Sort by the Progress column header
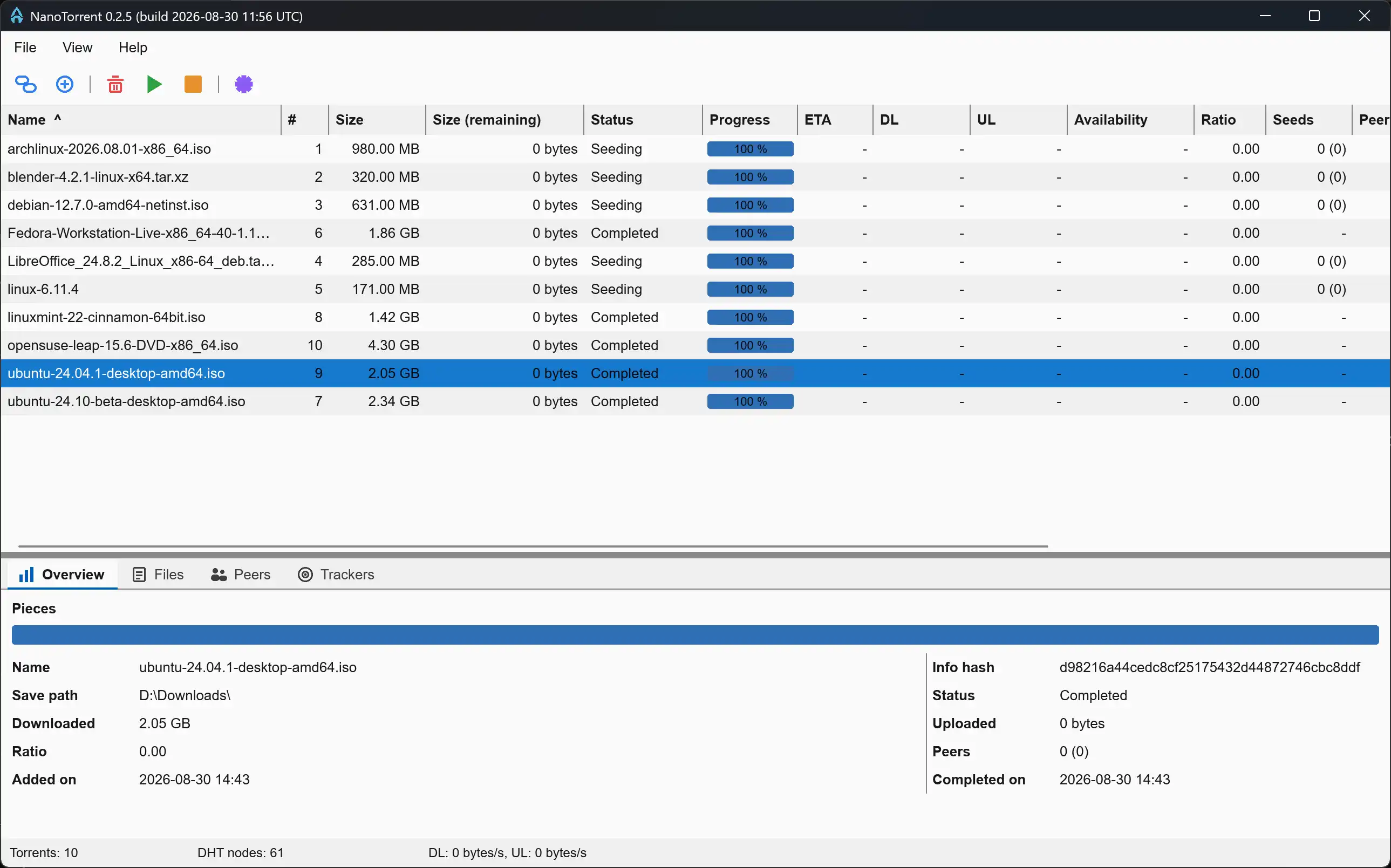Screen dimensions: 1391x868 coord(750,120)
